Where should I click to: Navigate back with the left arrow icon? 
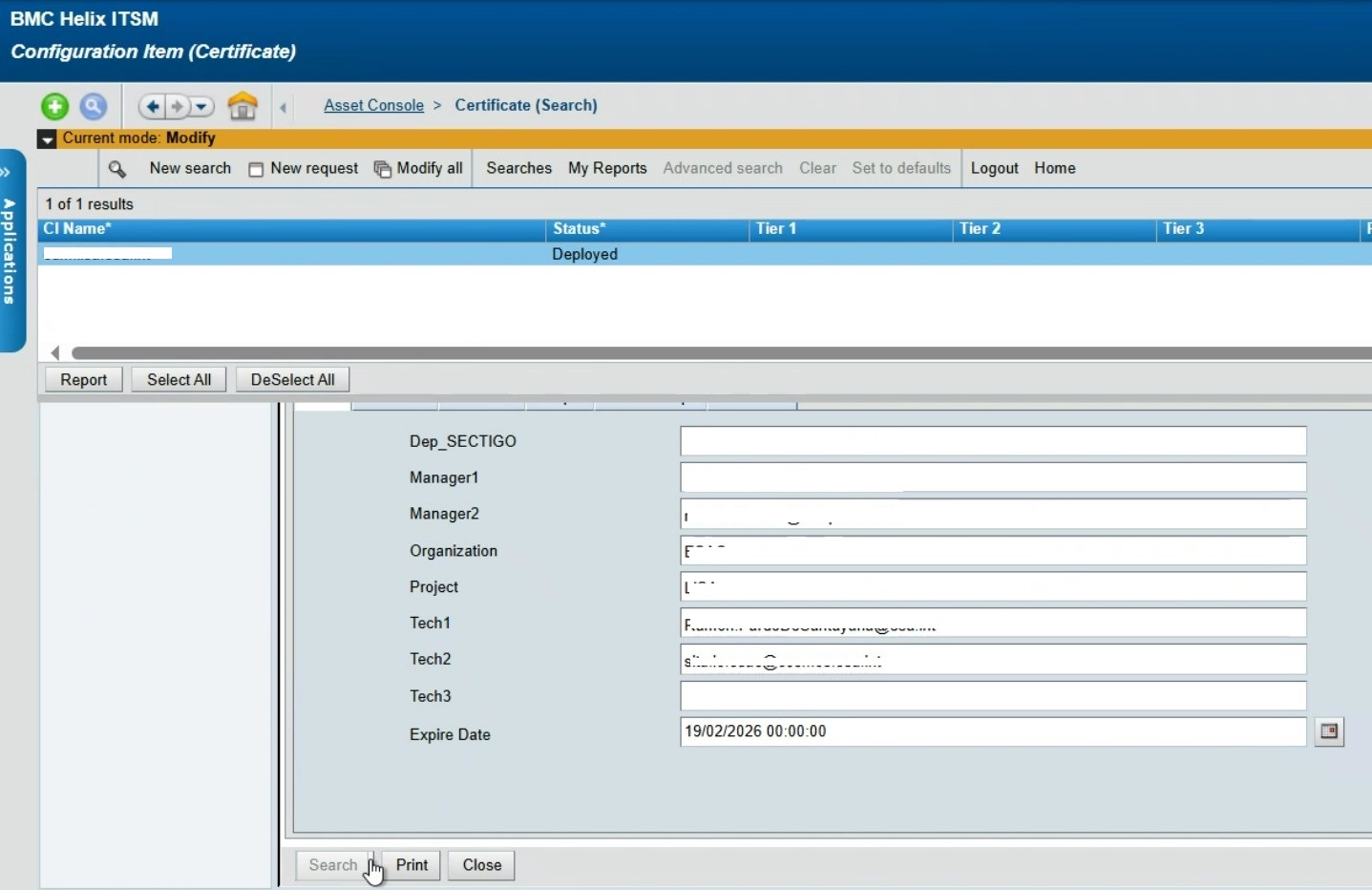[x=152, y=106]
